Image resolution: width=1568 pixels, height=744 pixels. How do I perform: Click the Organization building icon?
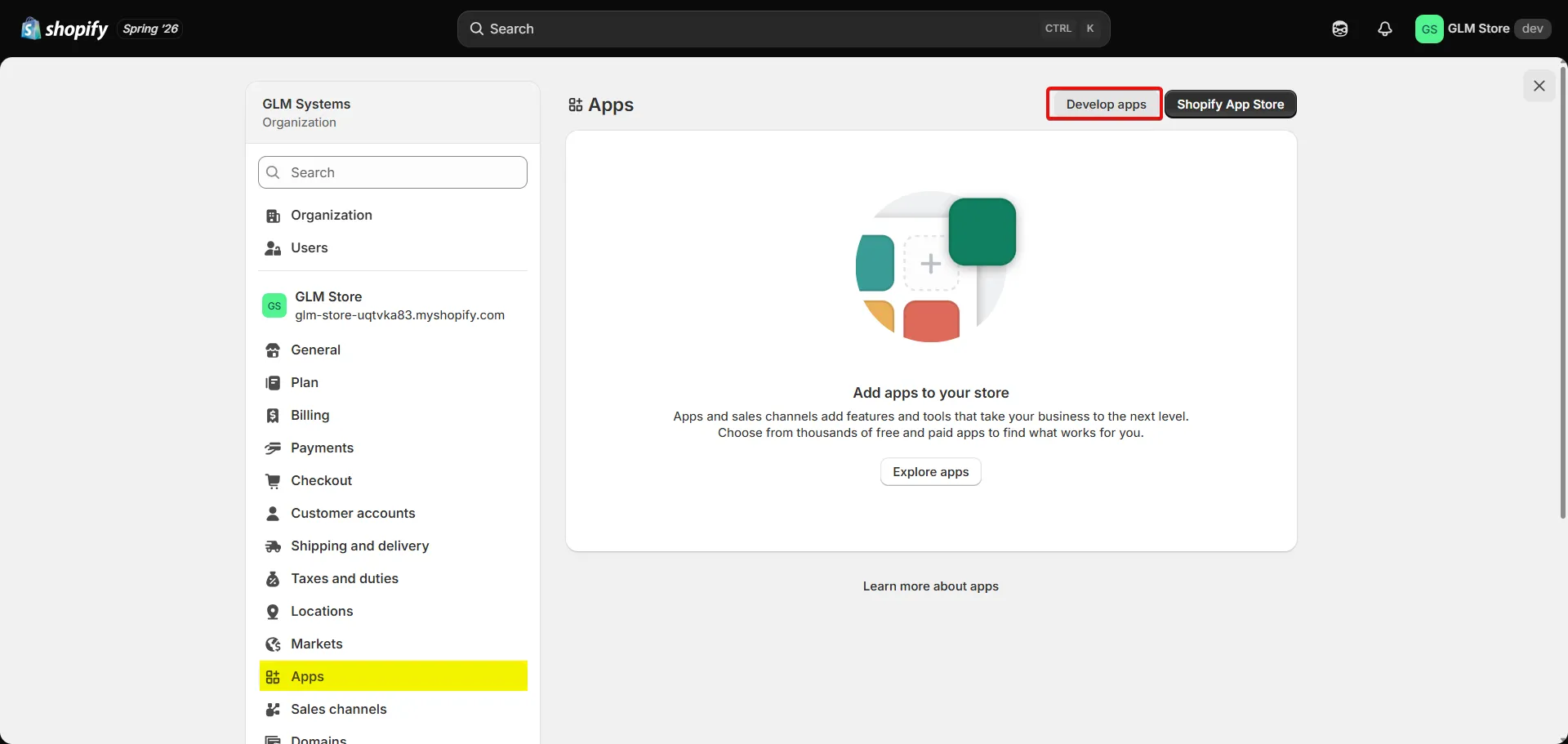click(273, 216)
